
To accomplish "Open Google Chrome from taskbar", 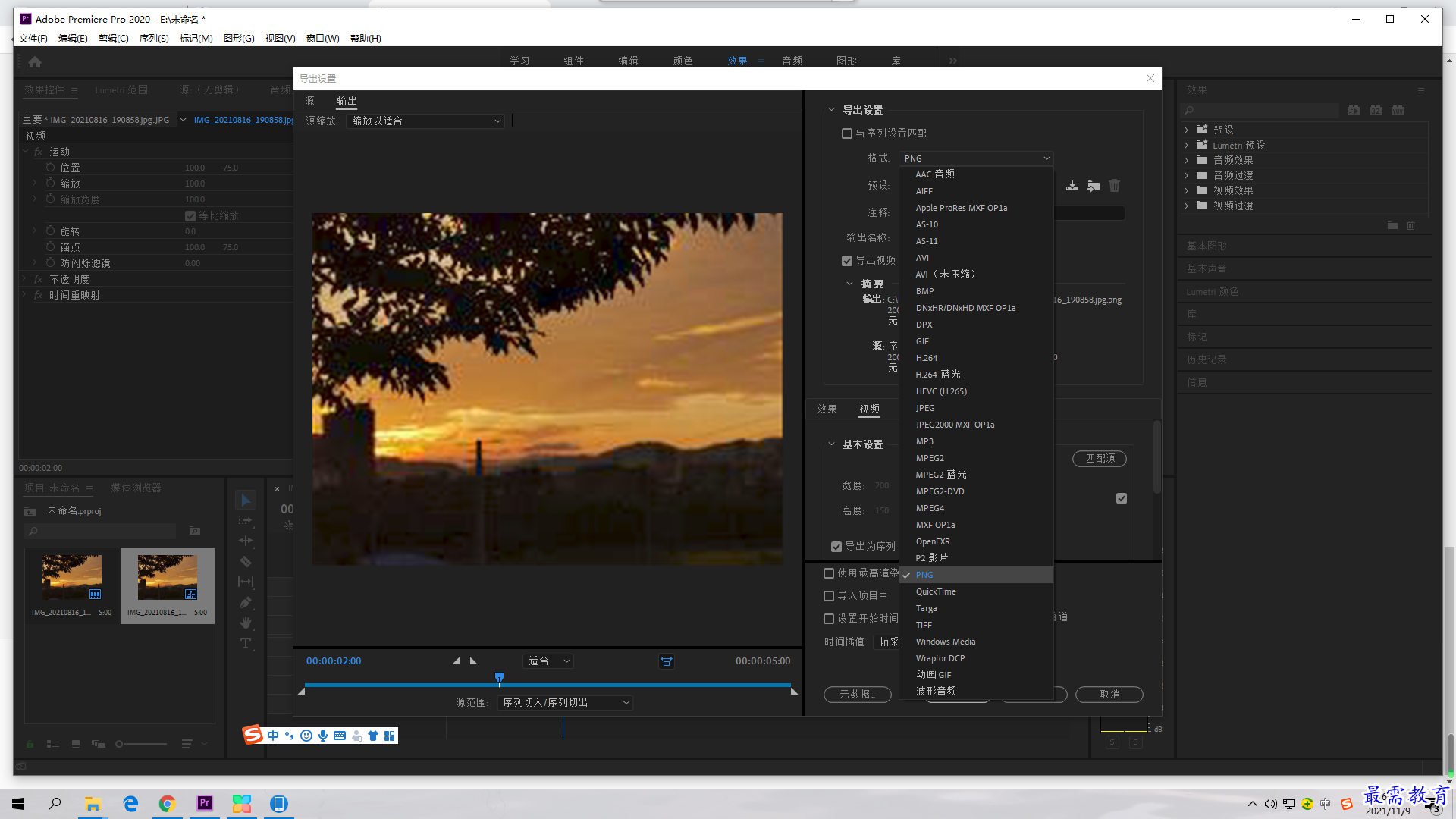I will coord(167,804).
